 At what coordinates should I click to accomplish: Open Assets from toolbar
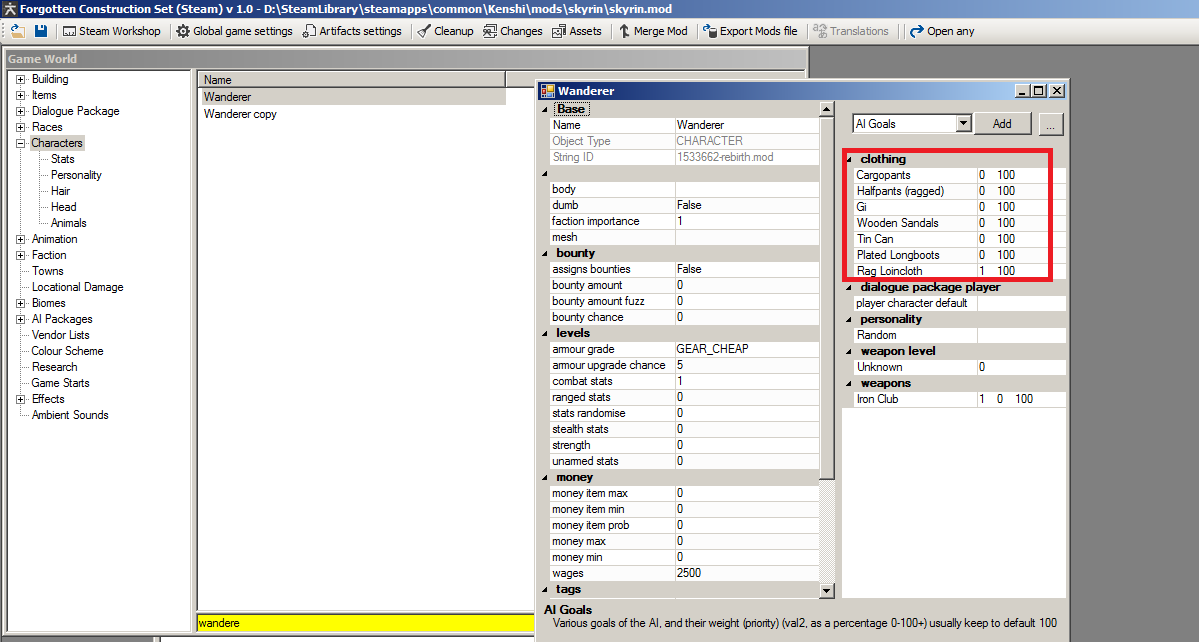(x=577, y=31)
